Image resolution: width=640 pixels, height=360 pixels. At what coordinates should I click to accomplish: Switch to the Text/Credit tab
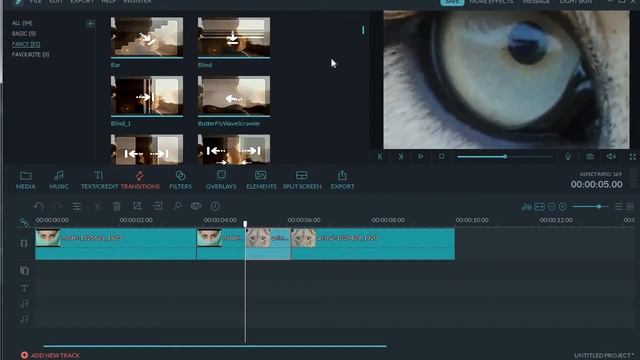point(99,180)
